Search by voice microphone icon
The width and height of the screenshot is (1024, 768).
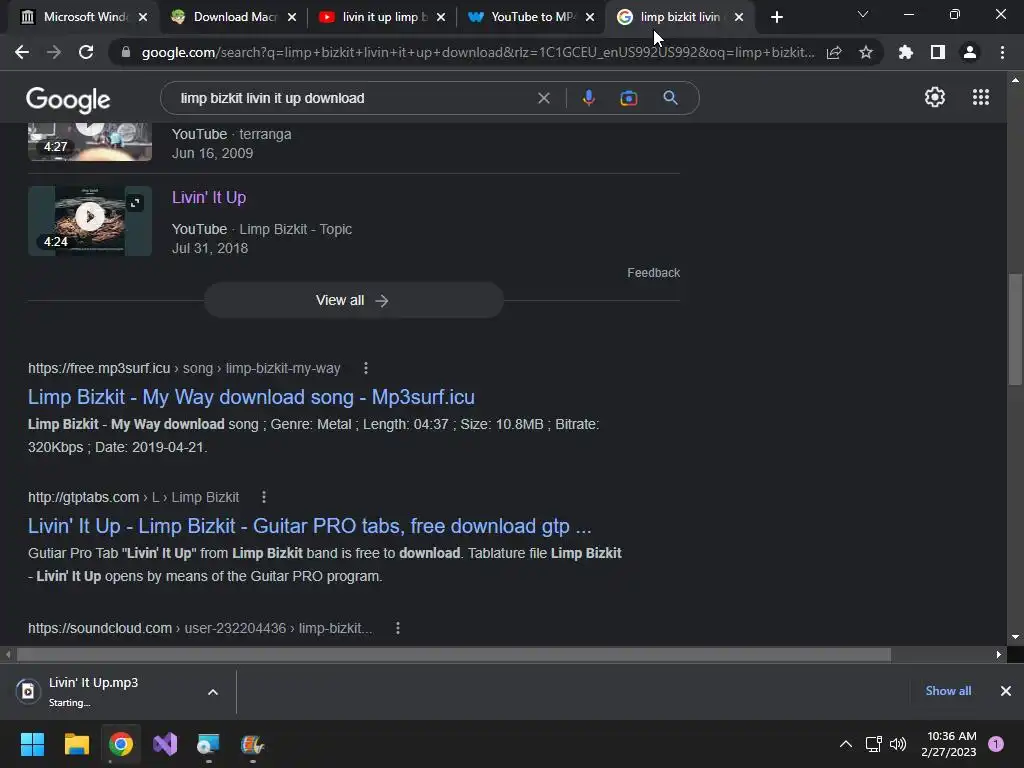pyautogui.click(x=588, y=98)
